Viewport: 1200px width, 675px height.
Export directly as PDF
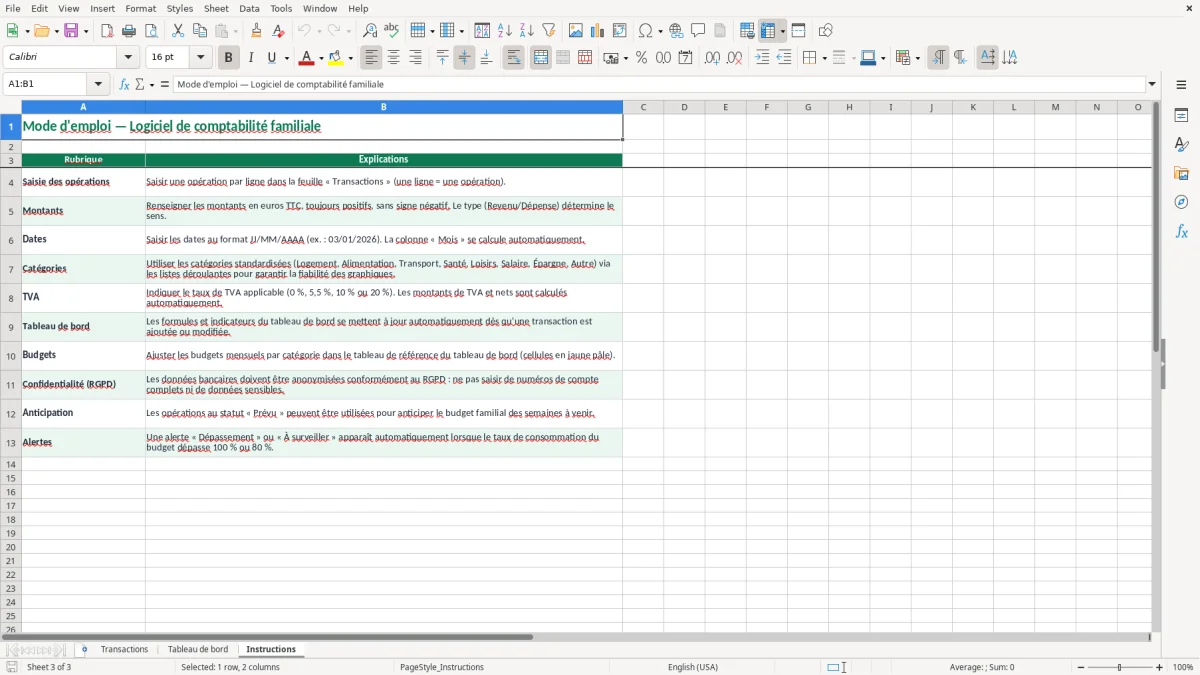coord(107,31)
